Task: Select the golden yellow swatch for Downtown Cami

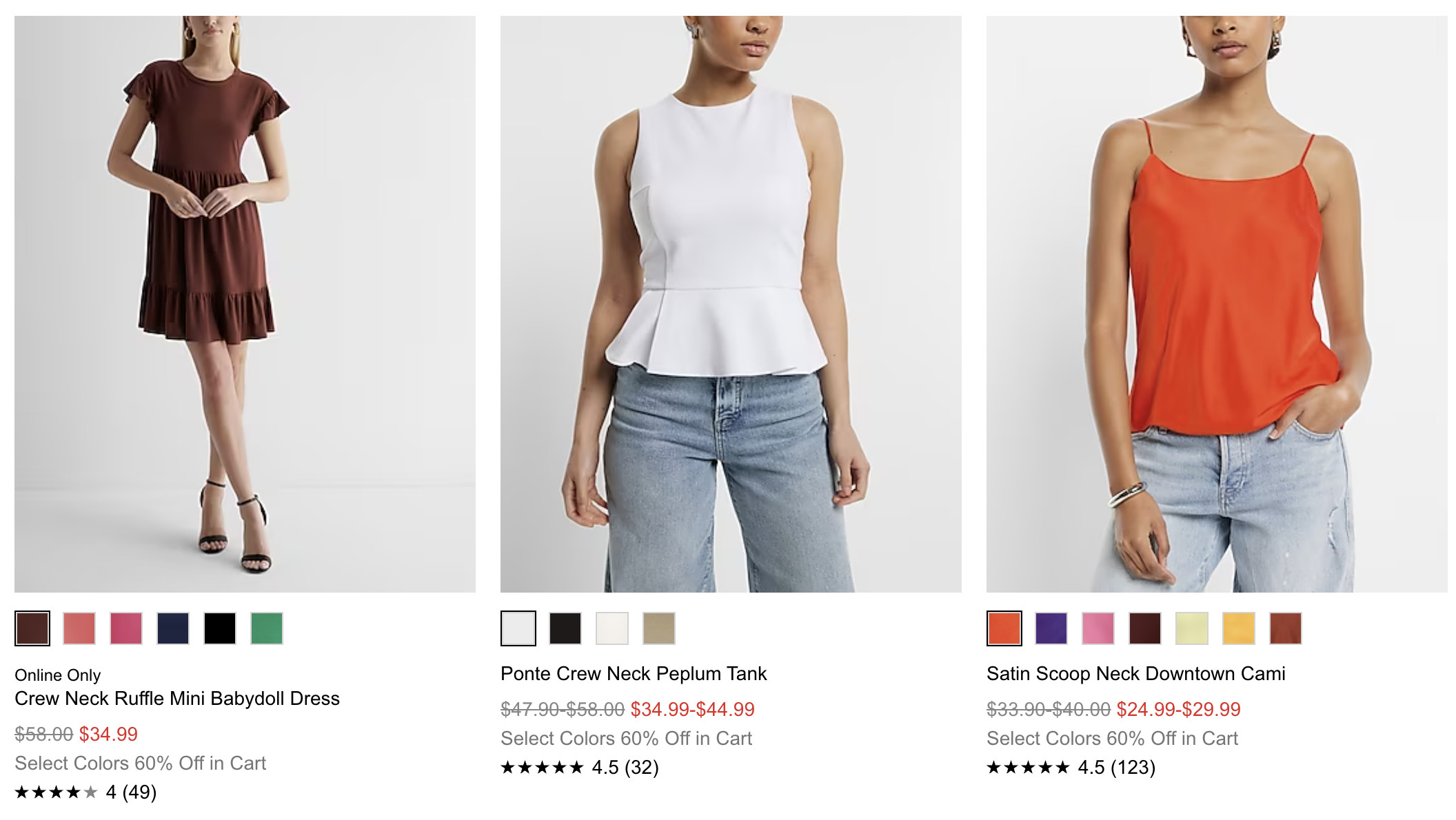Action: click(x=1239, y=628)
